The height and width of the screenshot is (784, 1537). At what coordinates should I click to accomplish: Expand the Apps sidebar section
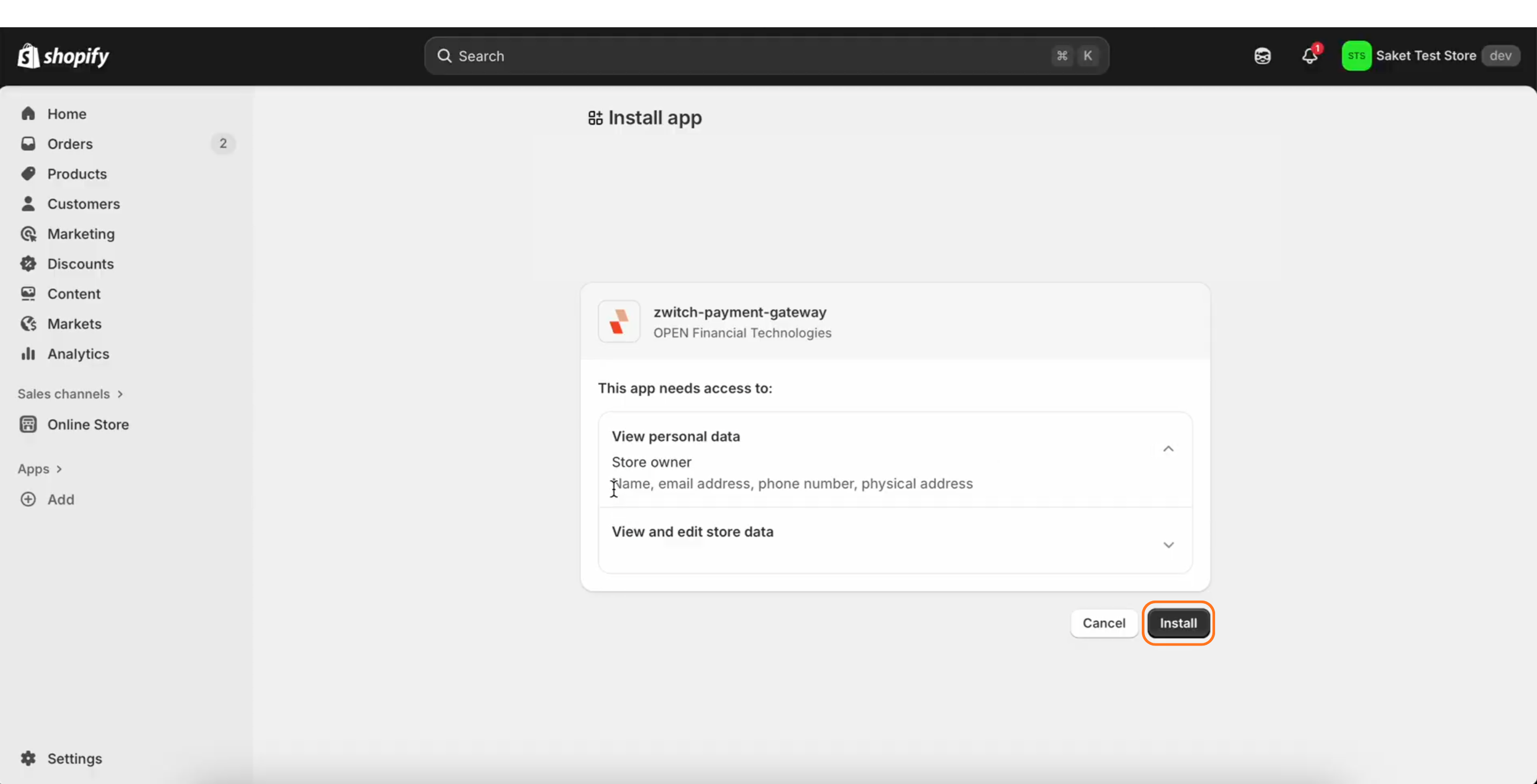click(40, 469)
